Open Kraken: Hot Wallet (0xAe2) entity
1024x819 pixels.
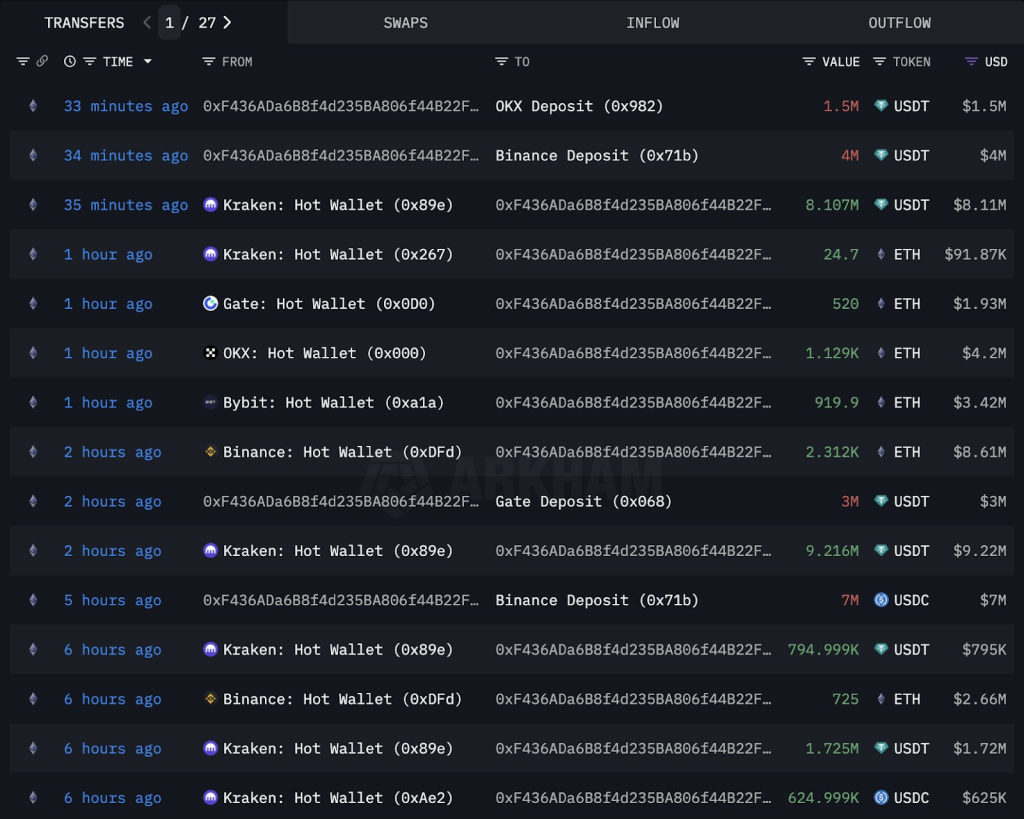pos(338,798)
